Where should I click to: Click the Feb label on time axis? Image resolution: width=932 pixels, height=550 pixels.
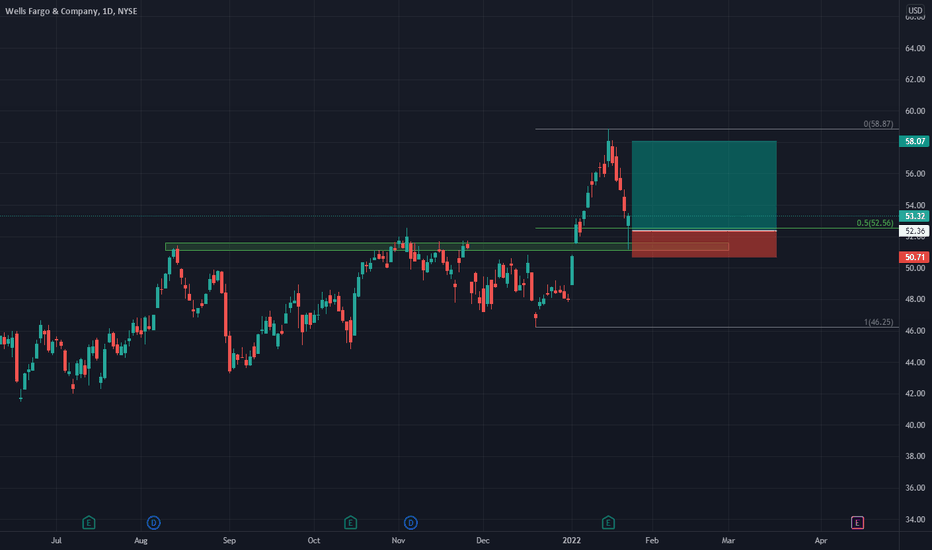click(x=652, y=540)
